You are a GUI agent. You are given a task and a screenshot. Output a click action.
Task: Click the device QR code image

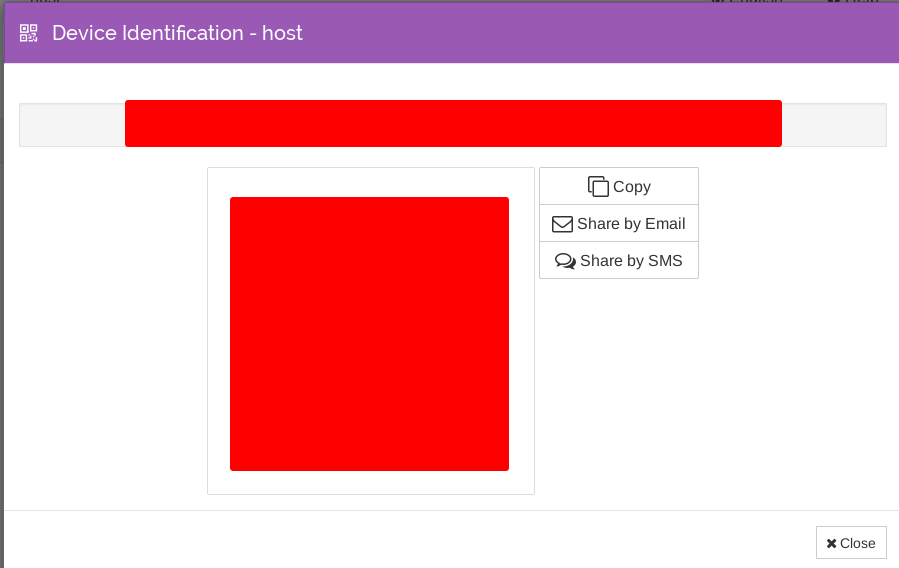[x=369, y=333]
